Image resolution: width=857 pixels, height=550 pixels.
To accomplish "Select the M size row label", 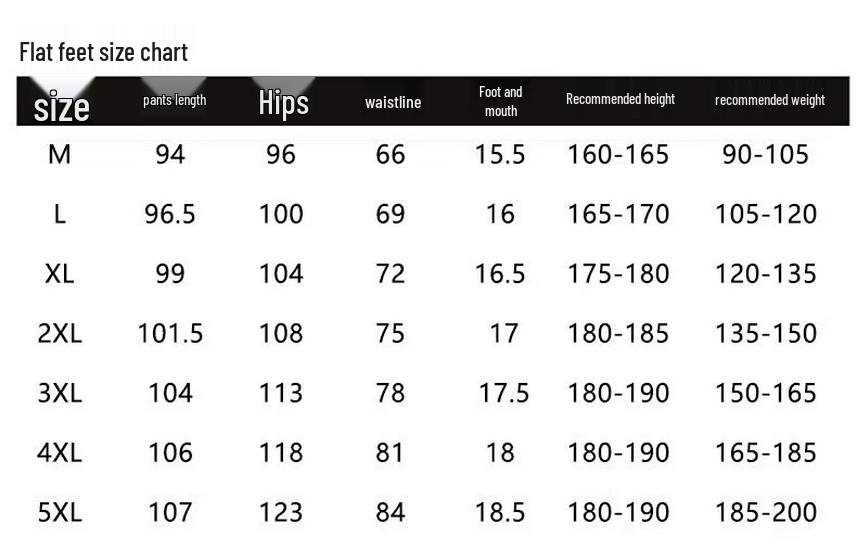I will [59, 154].
